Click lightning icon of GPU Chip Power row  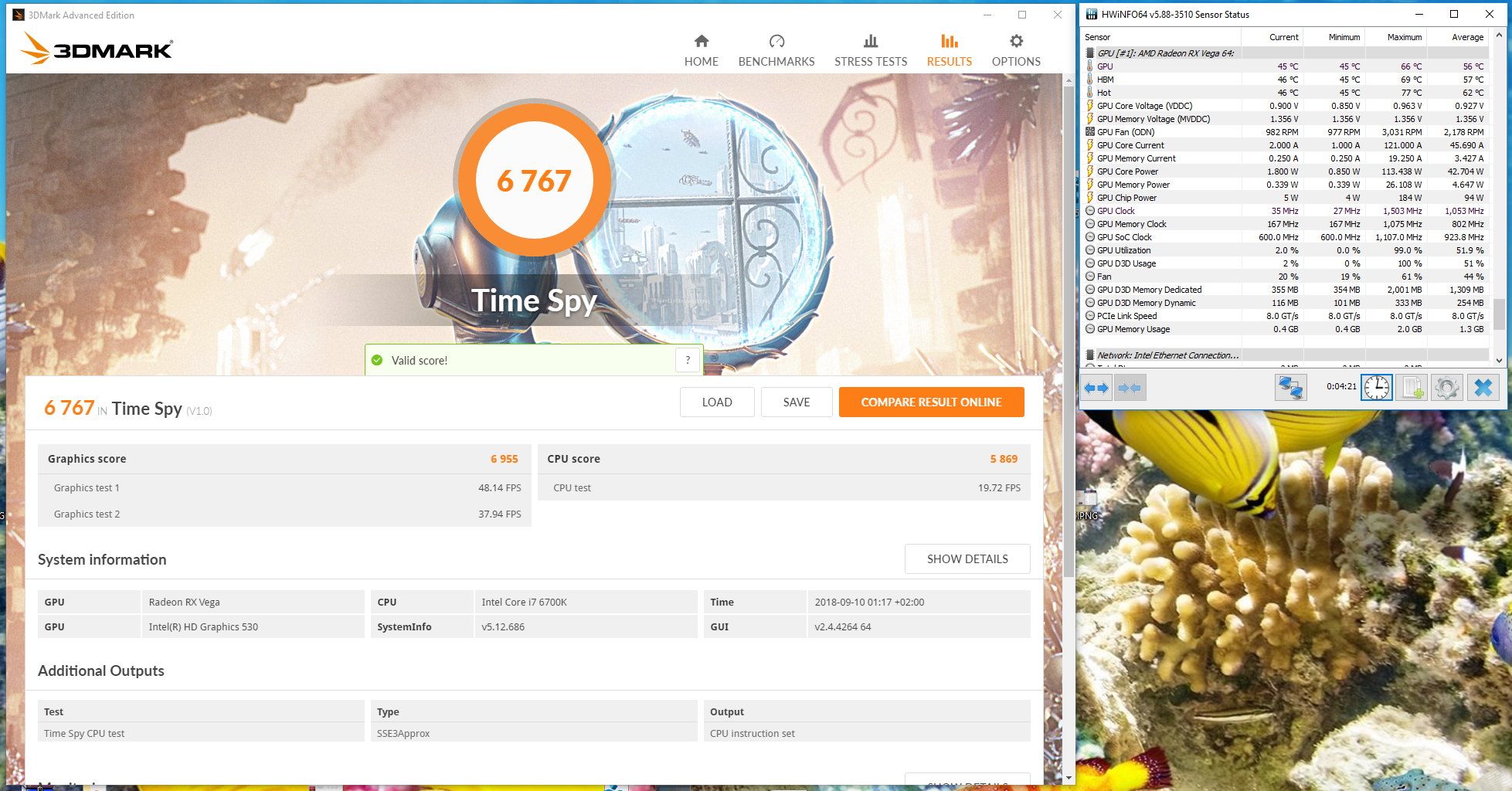(x=1090, y=198)
